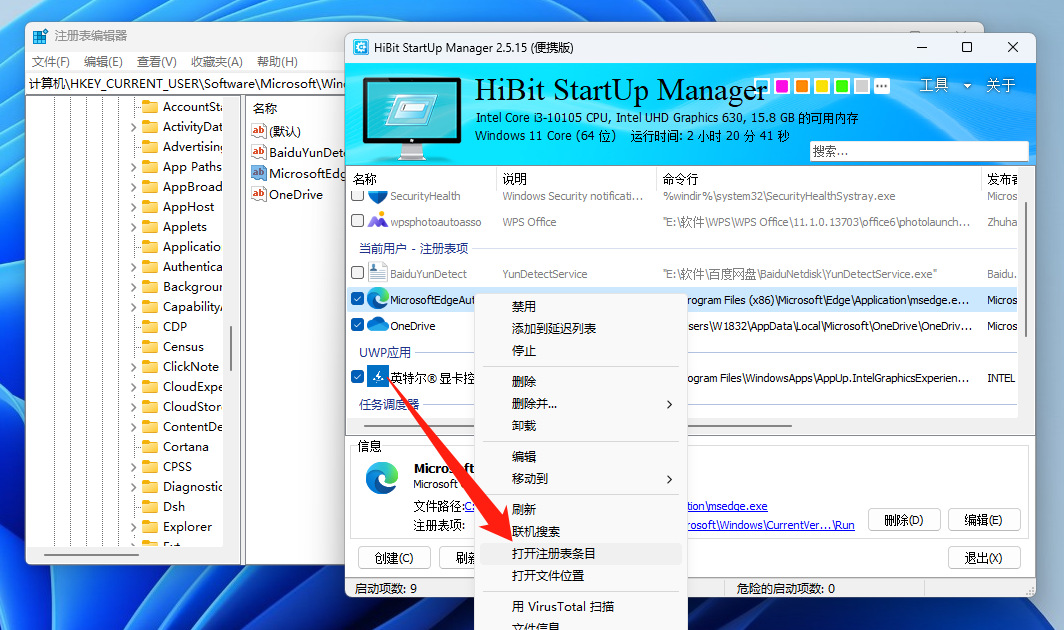1064x630 pixels.
Task: Click the 搜索... search field
Action: point(919,151)
